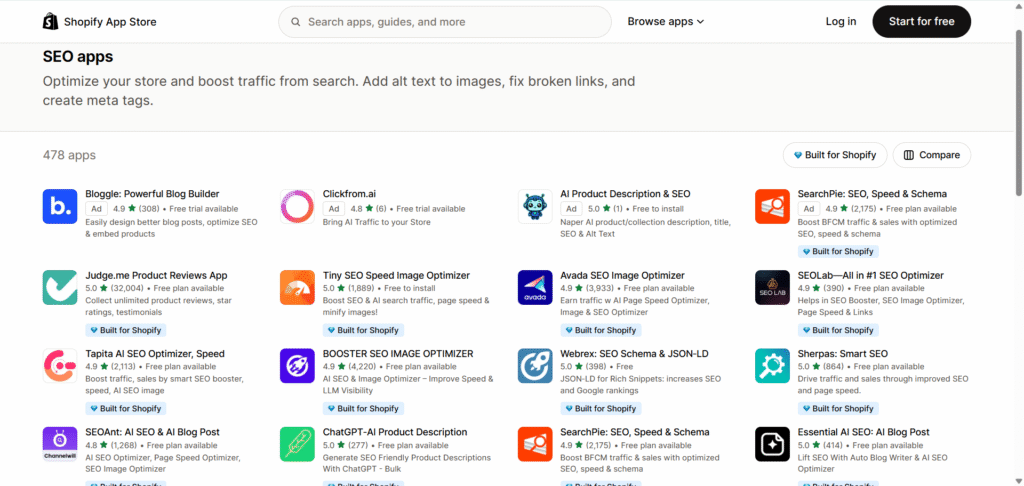Image resolution: width=1024 pixels, height=486 pixels.
Task: Click the Log in link
Action: (x=840, y=22)
